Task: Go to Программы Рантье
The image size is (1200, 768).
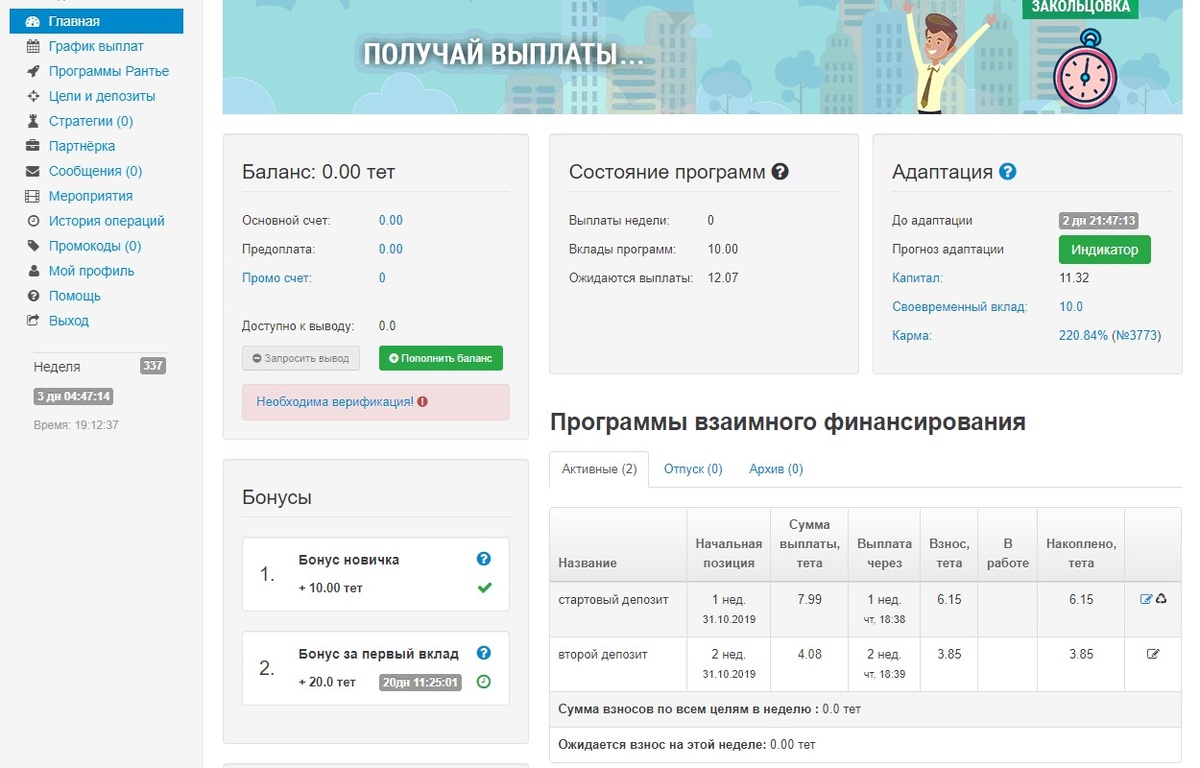Action: point(109,71)
